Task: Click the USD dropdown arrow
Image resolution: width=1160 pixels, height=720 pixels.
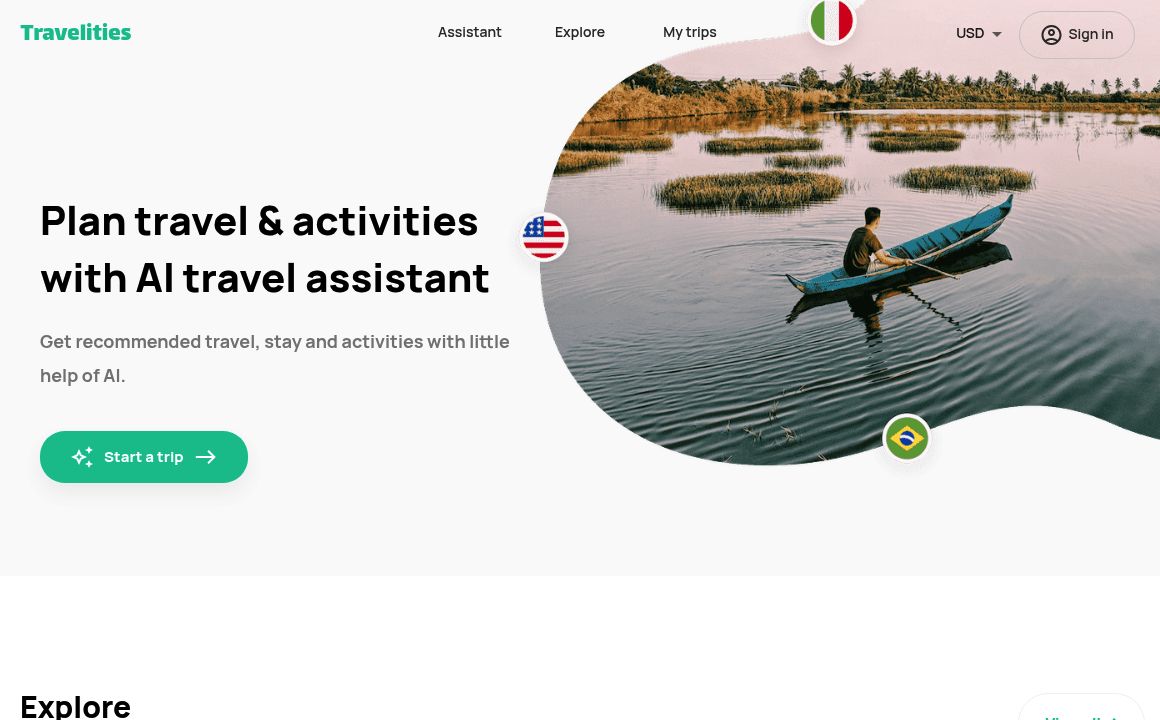Action: (x=997, y=34)
